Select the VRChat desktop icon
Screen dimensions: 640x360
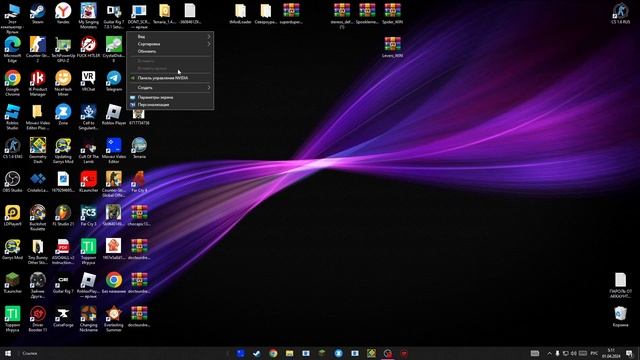tap(89, 80)
